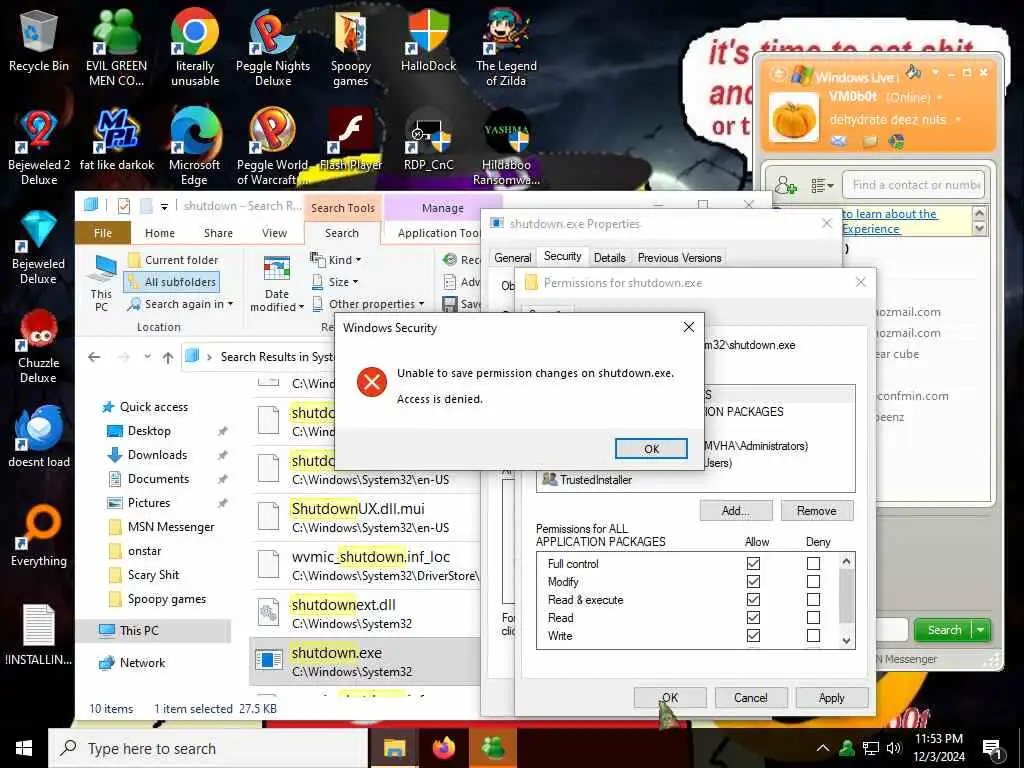Go back with Explorer's back arrow
1024x768 pixels.
point(94,357)
